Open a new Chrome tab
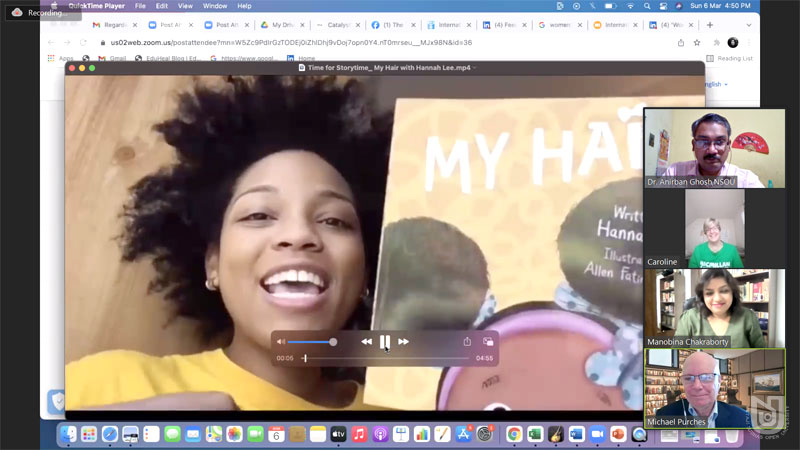The height and width of the screenshot is (450, 800). (710, 25)
